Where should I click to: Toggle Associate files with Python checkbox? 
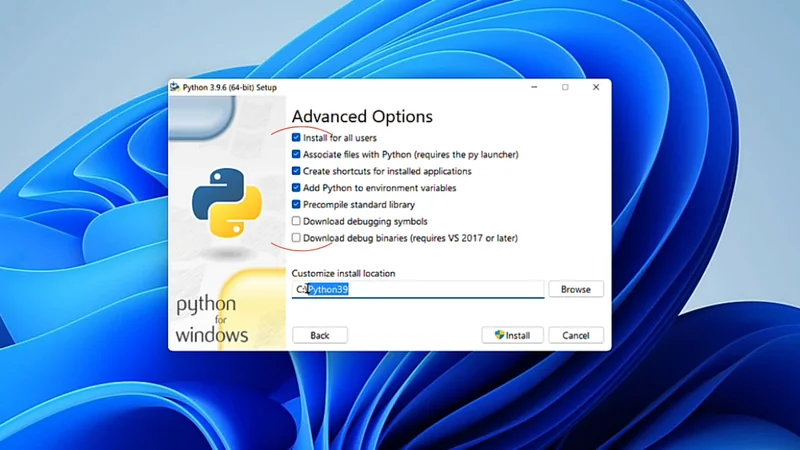(x=296, y=155)
